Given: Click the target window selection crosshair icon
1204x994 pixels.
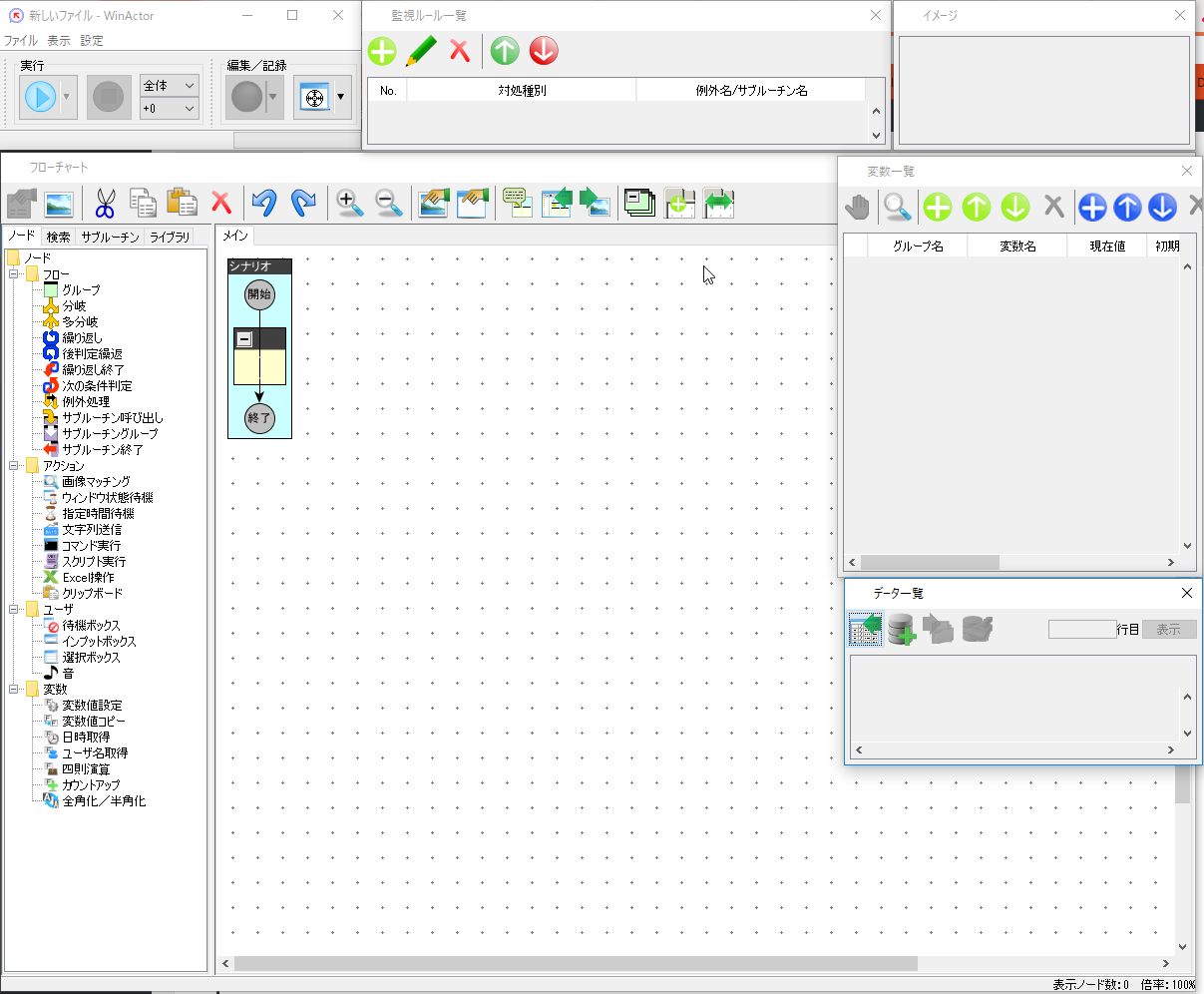Looking at the screenshot, I should pos(314,98).
